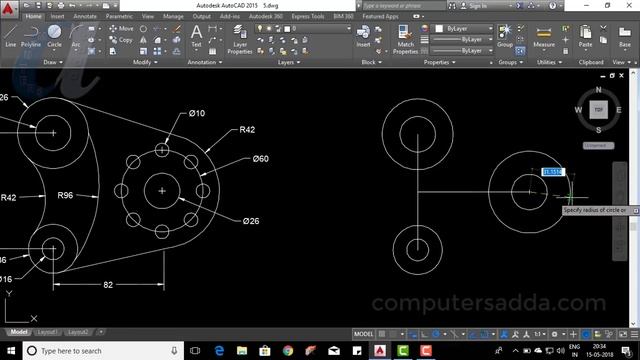Click the linear Dimension icon
Image resolution: width=640 pixels, height=360 pixels.
[x=212, y=29]
